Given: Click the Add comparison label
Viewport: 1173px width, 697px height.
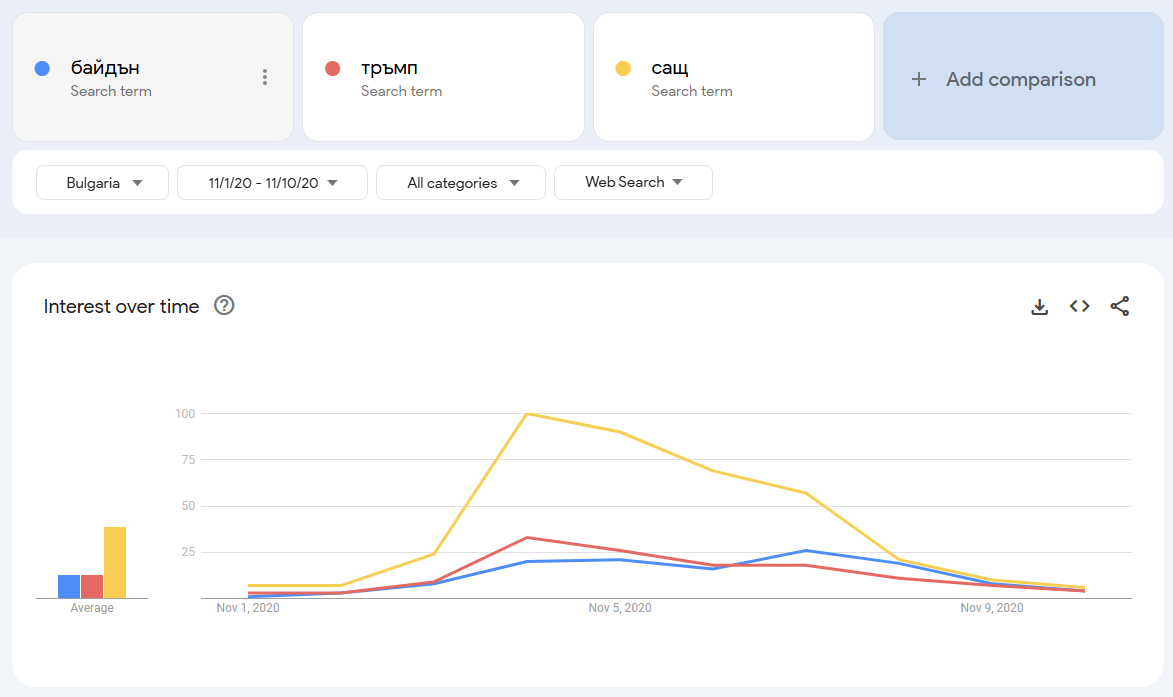Looking at the screenshot, I should pyautogui.click(x=1021, y=79).
